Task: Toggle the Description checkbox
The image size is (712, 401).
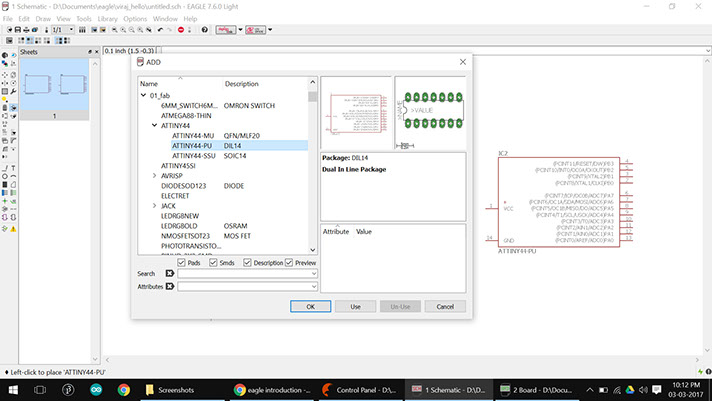Action: (247, 262)
